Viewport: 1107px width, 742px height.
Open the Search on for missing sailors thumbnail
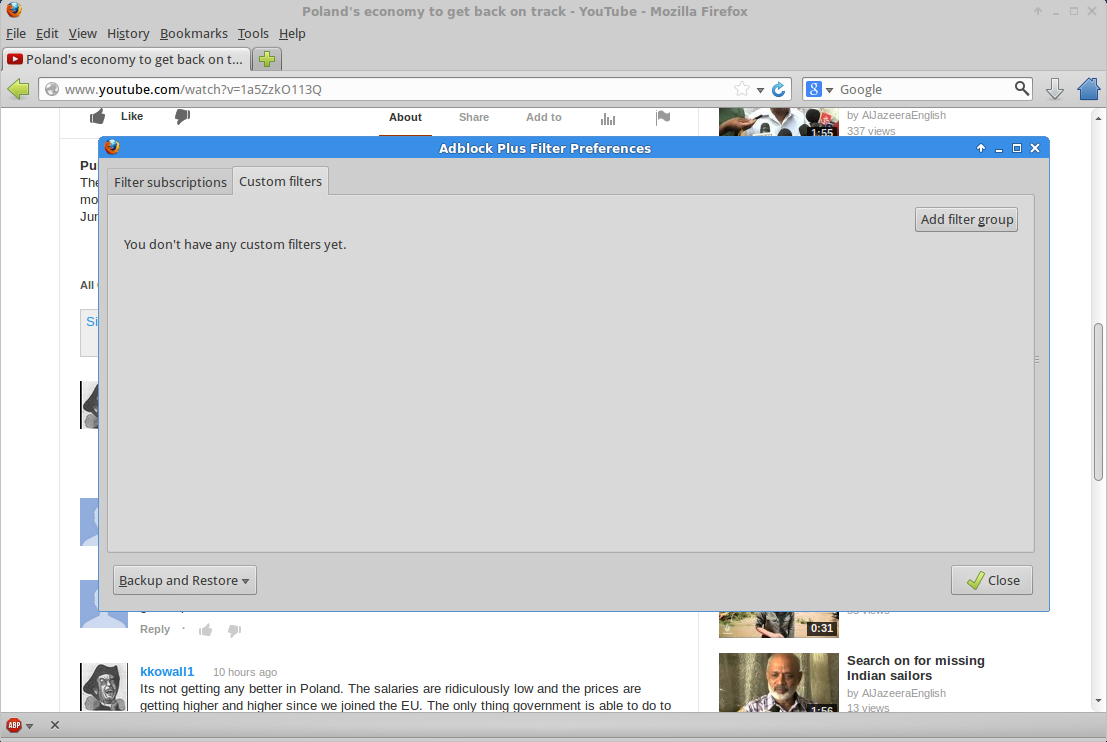pyautogui.click(x=778, y=682)
